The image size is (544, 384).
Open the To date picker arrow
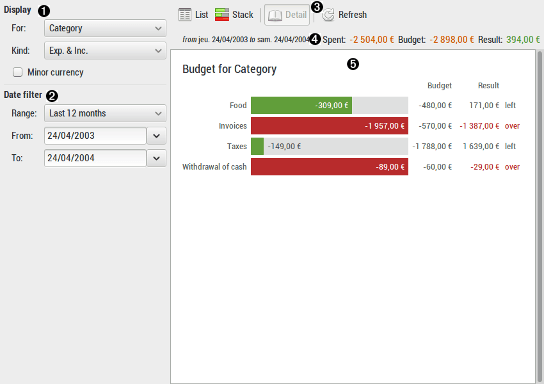(x=156, y=158)
